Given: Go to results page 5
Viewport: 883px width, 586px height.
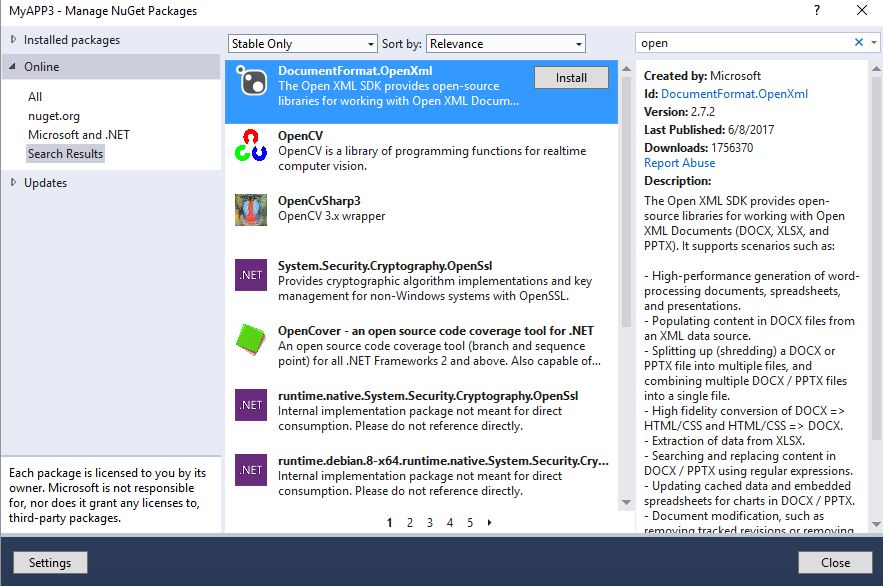Looking at the screenshot, I should (470, 522).
